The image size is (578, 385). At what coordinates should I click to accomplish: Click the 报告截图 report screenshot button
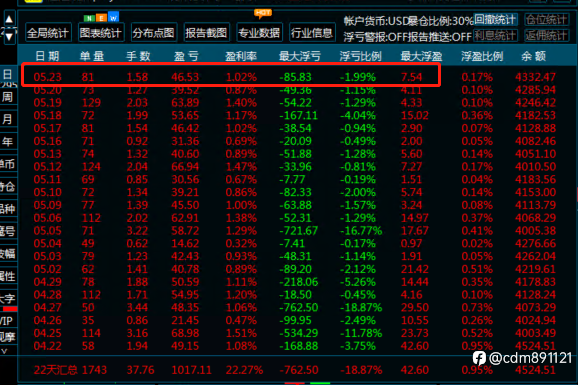[x=206, y=33]
